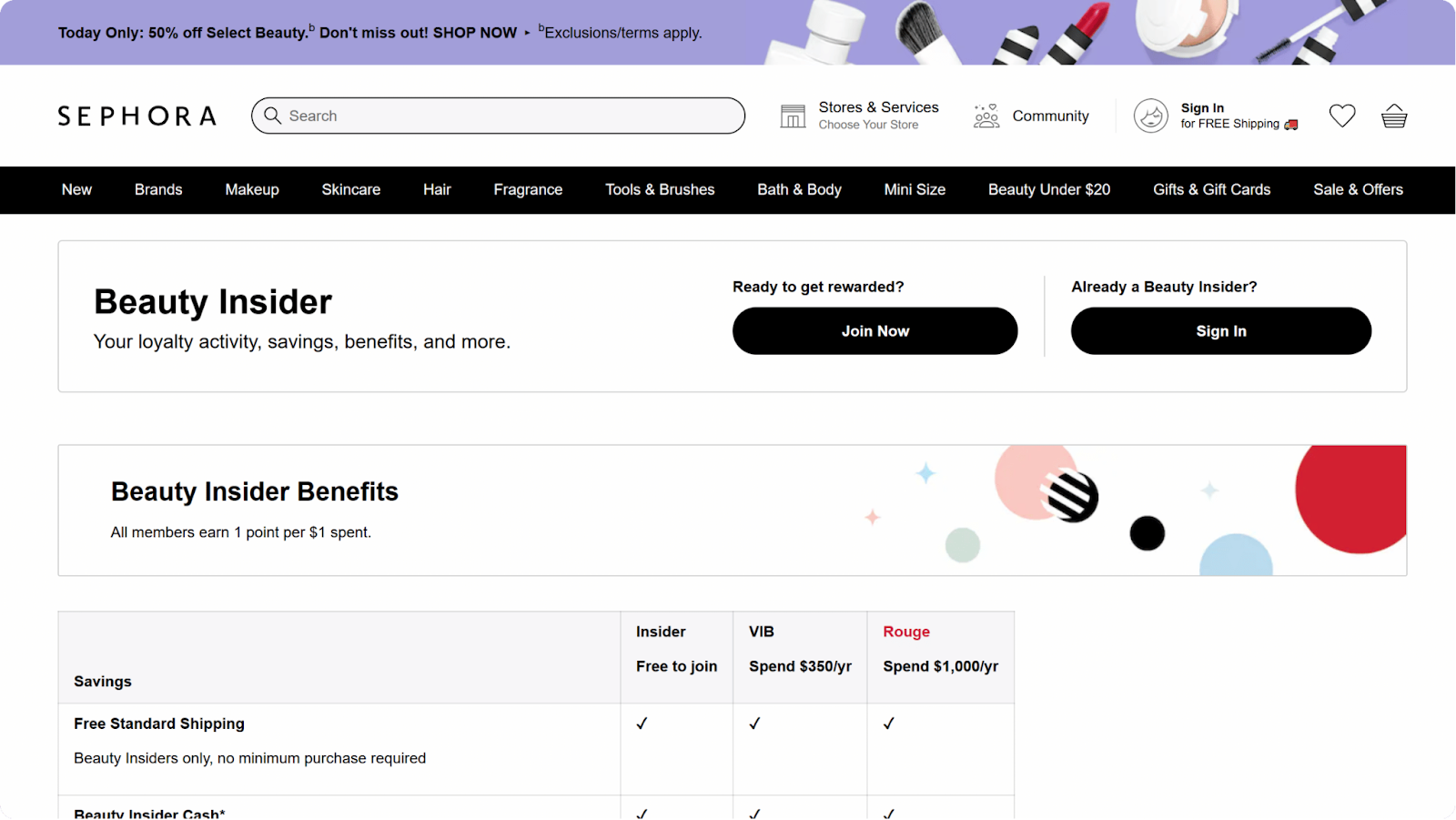Open the Fragrance category menu
This screenshot has height=820, width=1456.
coord(528,189)
